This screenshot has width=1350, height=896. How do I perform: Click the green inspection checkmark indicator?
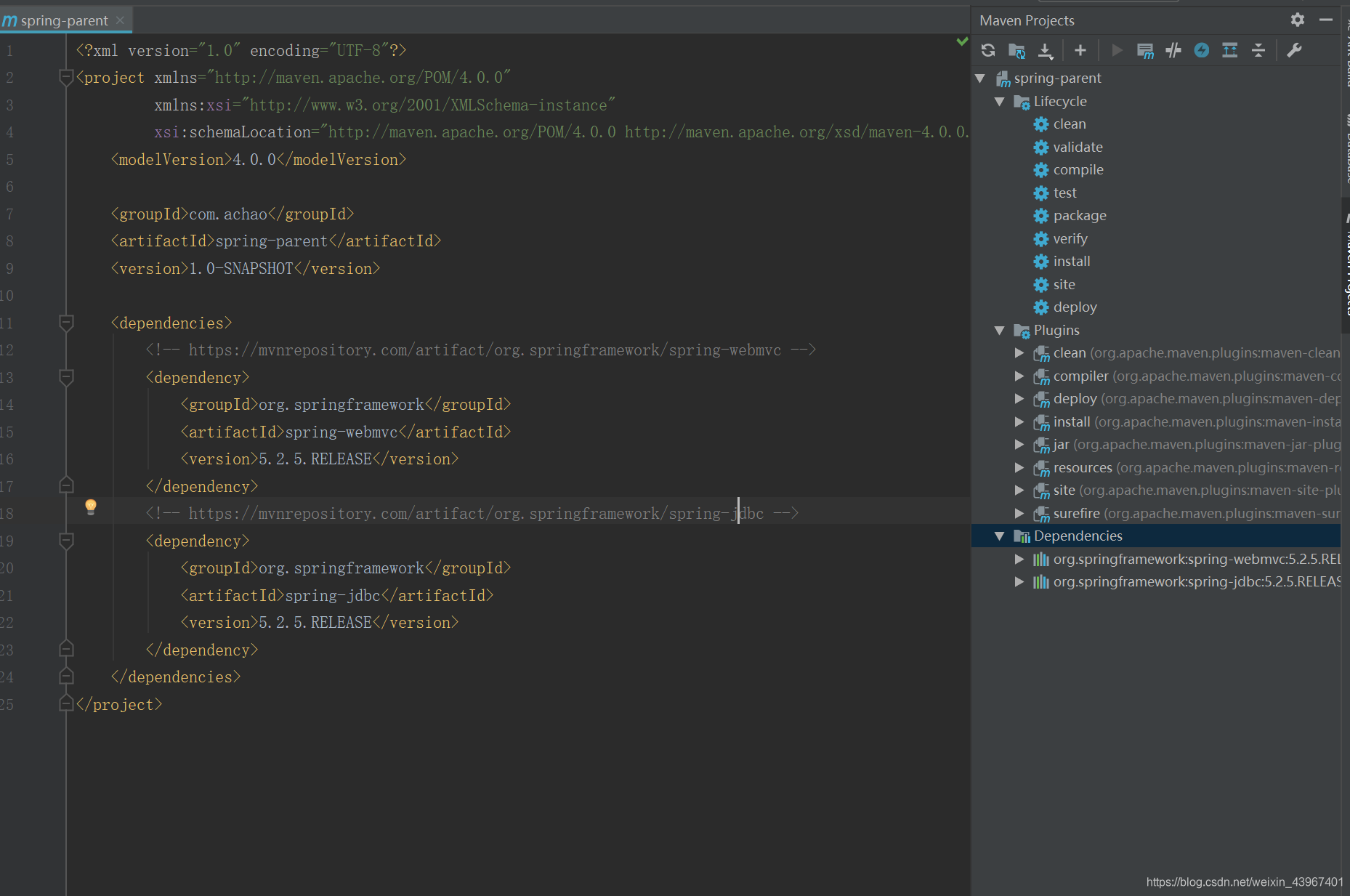click(x=962, y=41)
